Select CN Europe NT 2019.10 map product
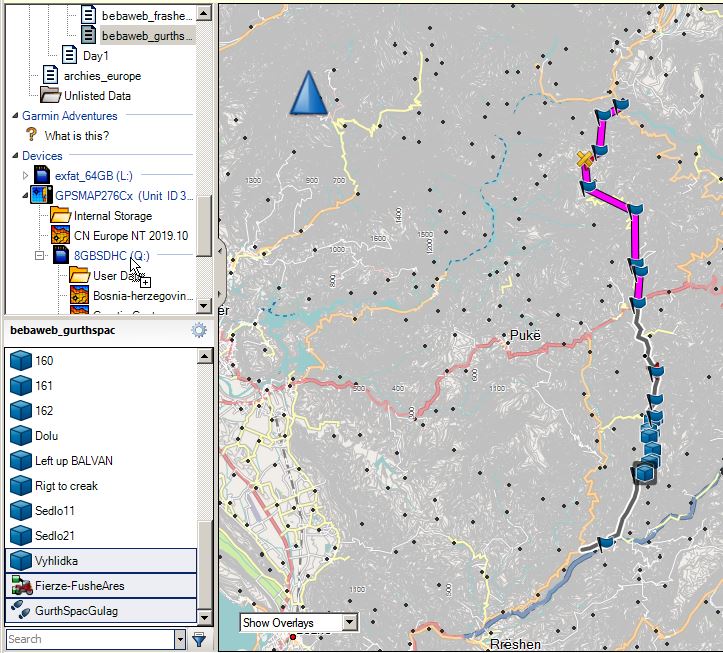 130,236
